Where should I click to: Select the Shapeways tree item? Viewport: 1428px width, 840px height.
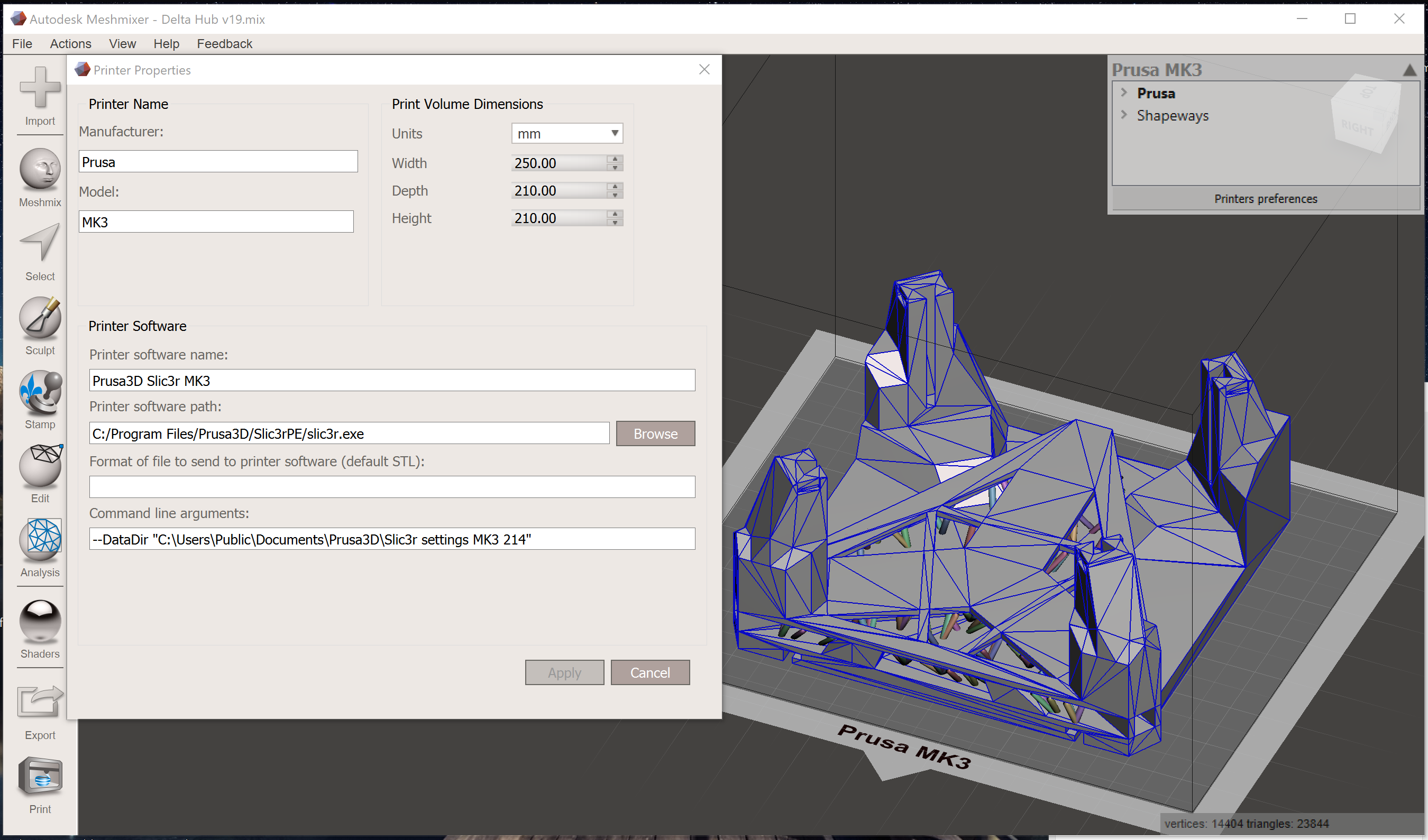coord(1173,116)
